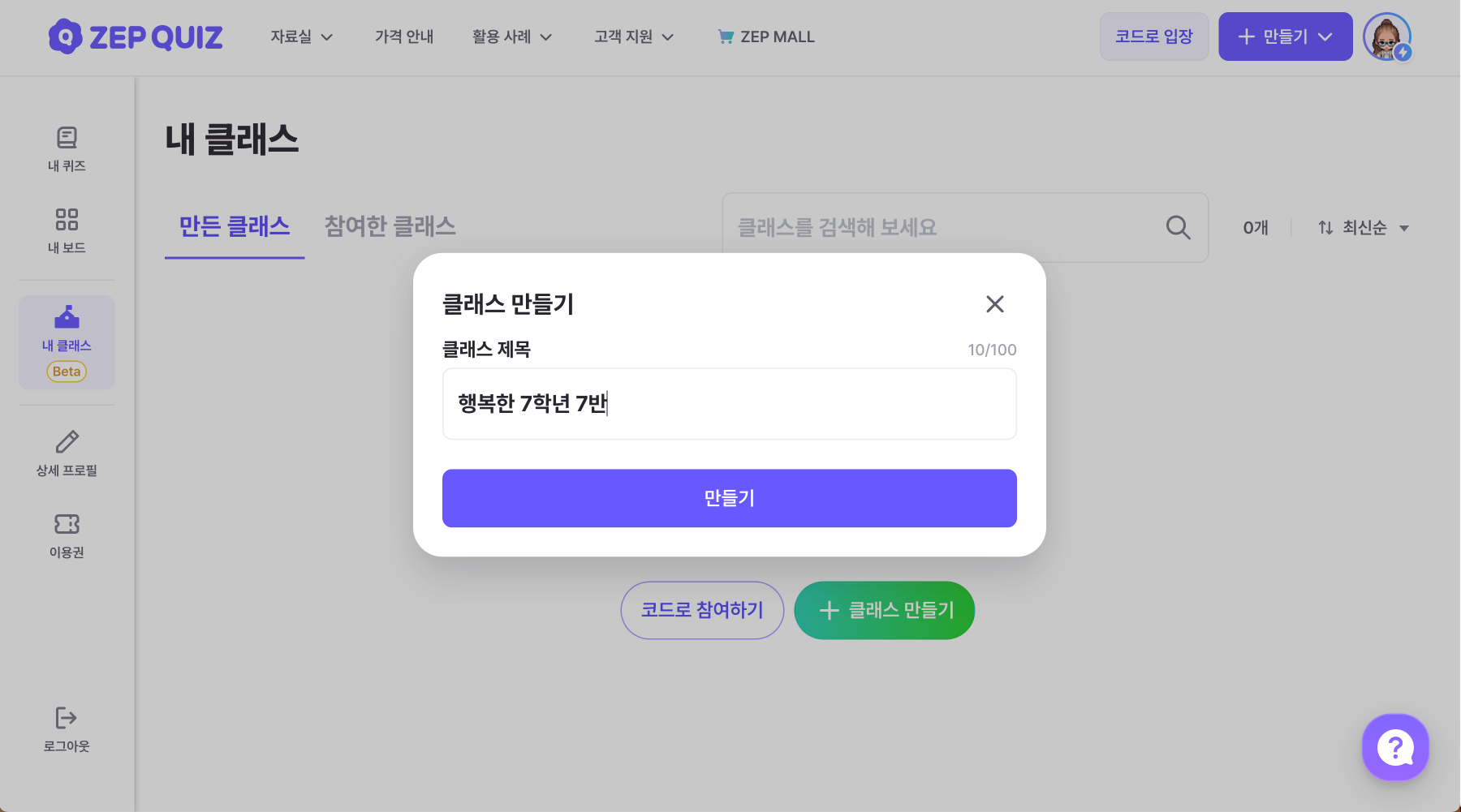Switch to 참여한 클래스 tab

390,226
